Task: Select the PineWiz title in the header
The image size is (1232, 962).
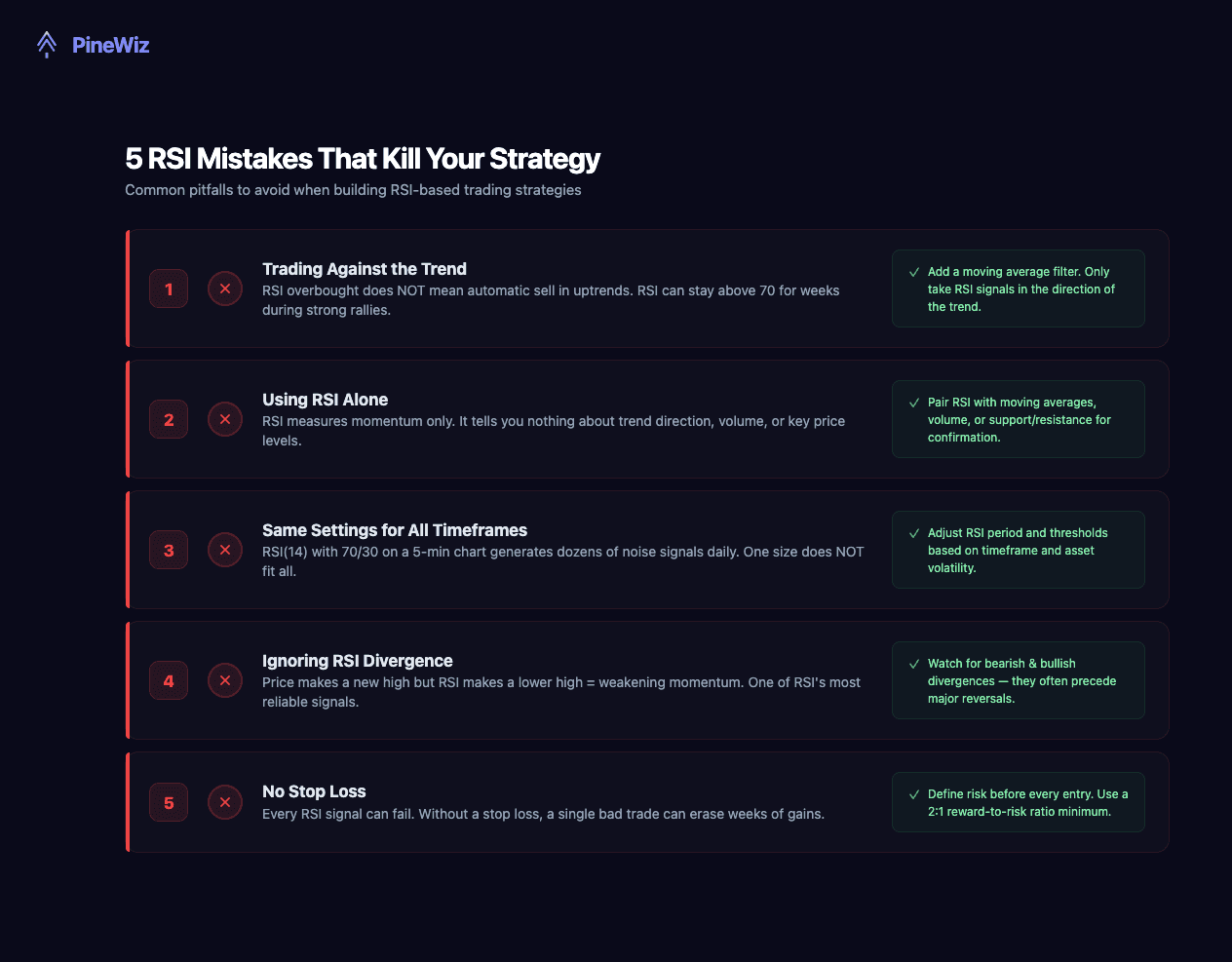Action: click(x=110, y=45)
